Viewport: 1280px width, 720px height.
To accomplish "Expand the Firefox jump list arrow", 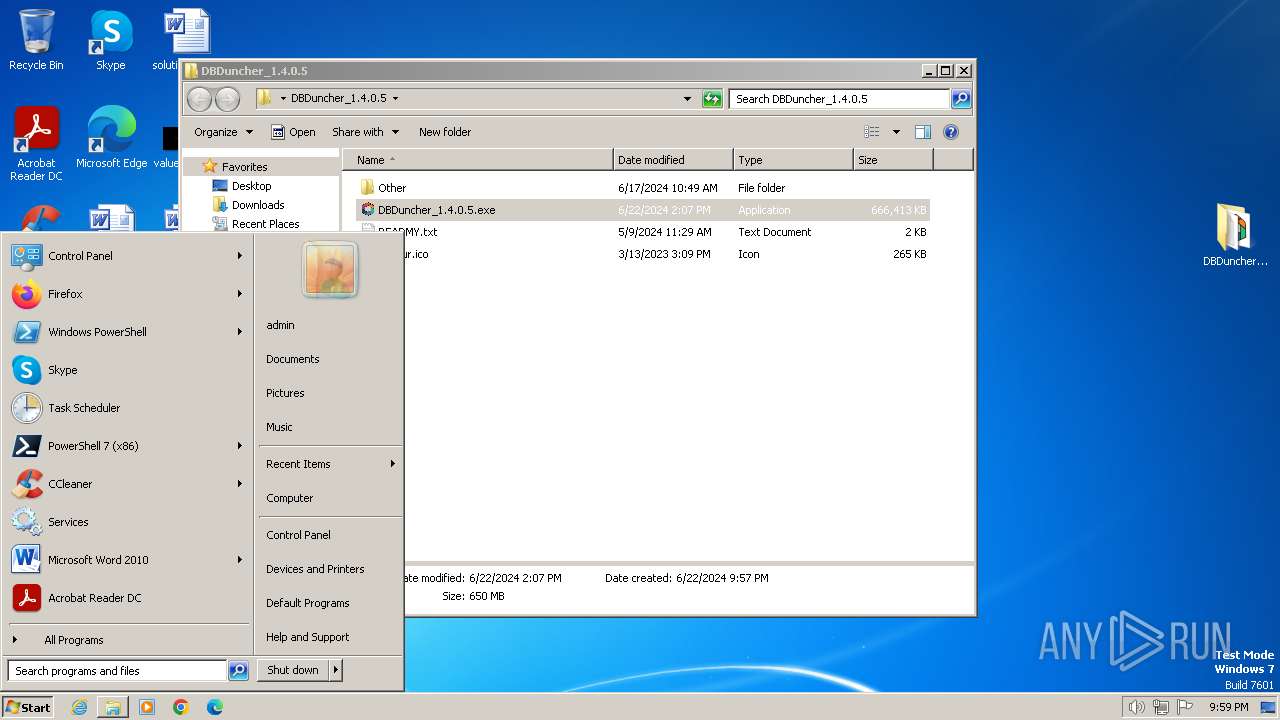I will 240,294.
